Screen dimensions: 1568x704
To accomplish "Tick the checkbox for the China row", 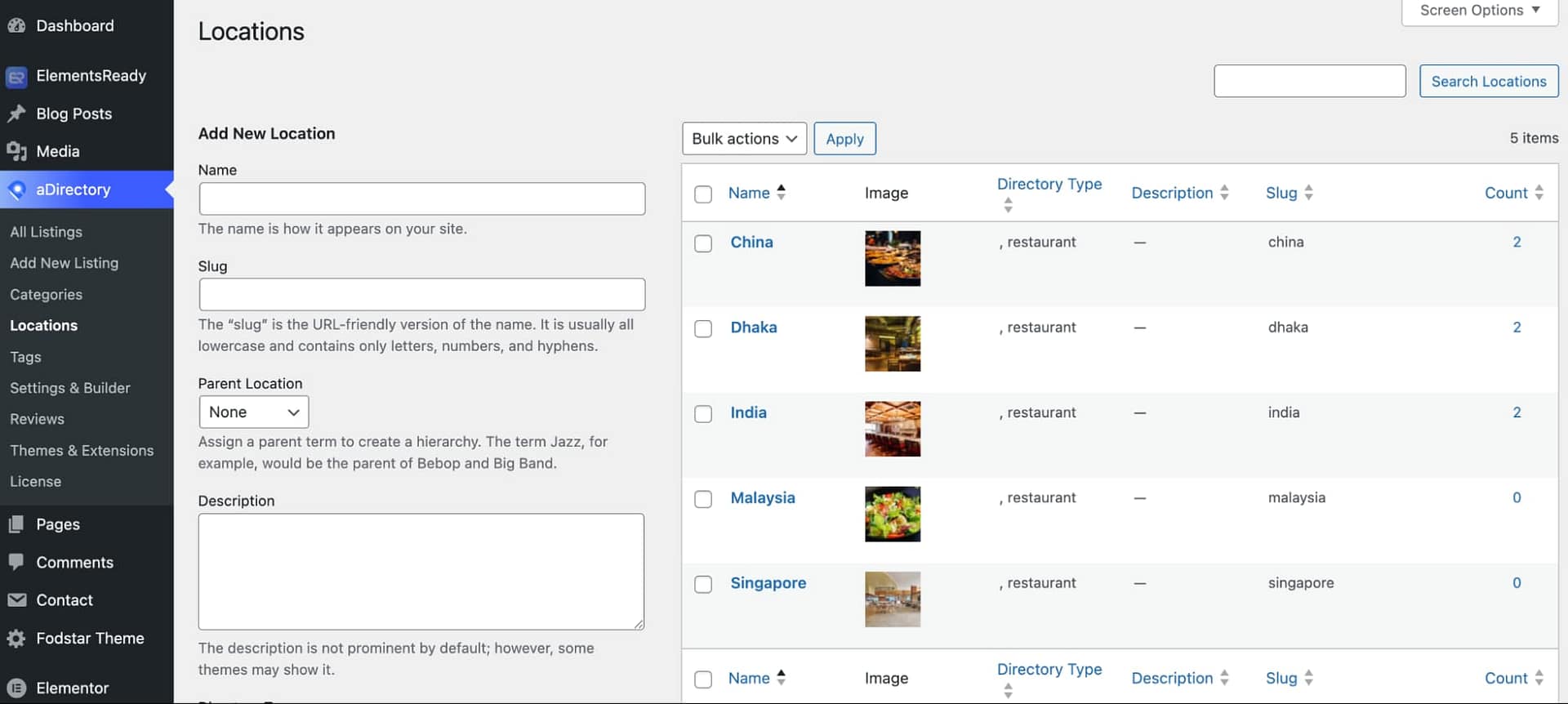I will pyautogui.click(x=703, y=243).
